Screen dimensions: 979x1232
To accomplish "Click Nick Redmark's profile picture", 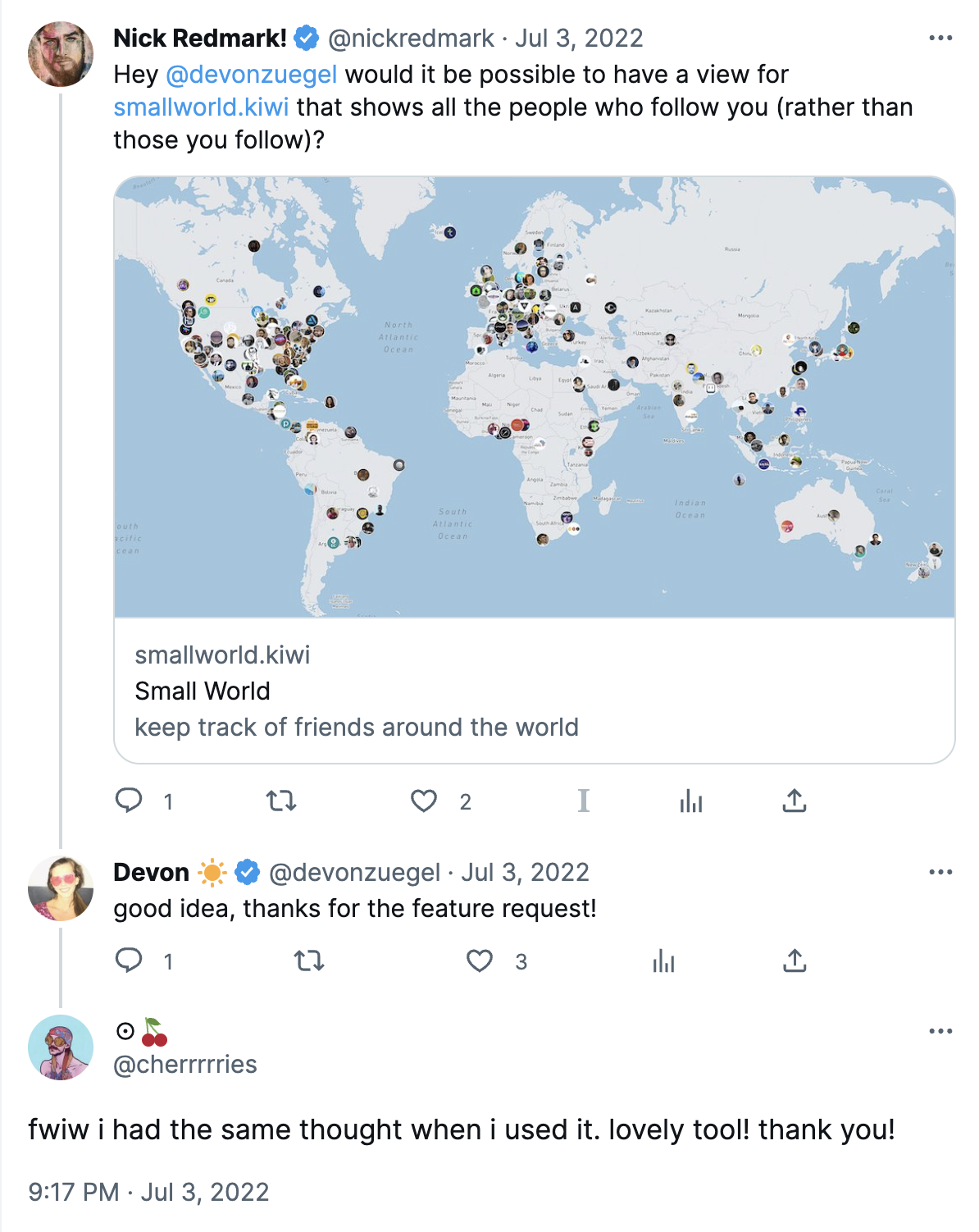I will [x=61, y=54].
